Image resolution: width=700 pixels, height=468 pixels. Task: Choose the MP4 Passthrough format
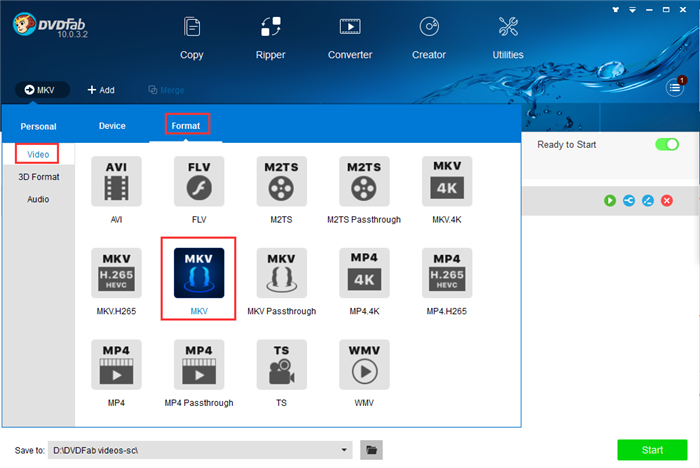pos(199,364)
